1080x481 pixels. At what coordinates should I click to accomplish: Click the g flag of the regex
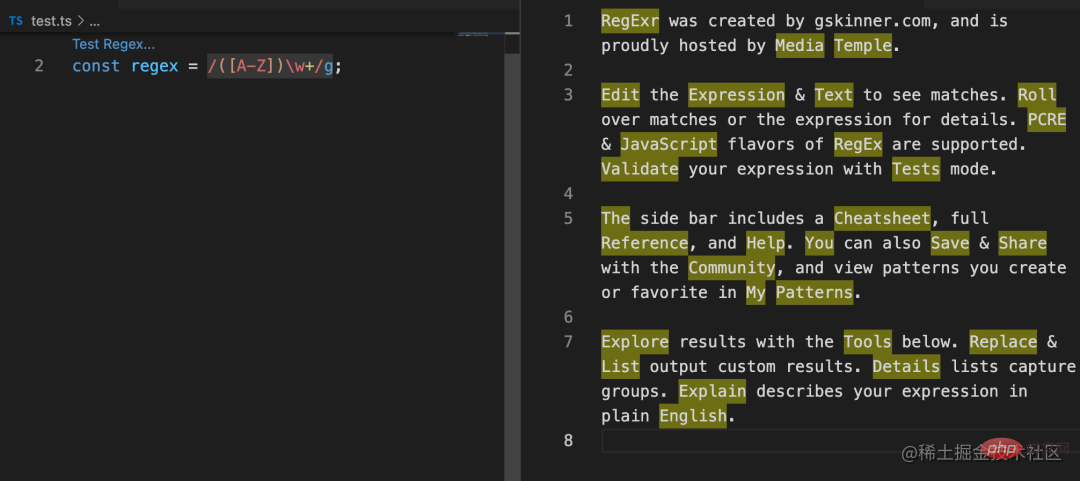tap(328, 67)
